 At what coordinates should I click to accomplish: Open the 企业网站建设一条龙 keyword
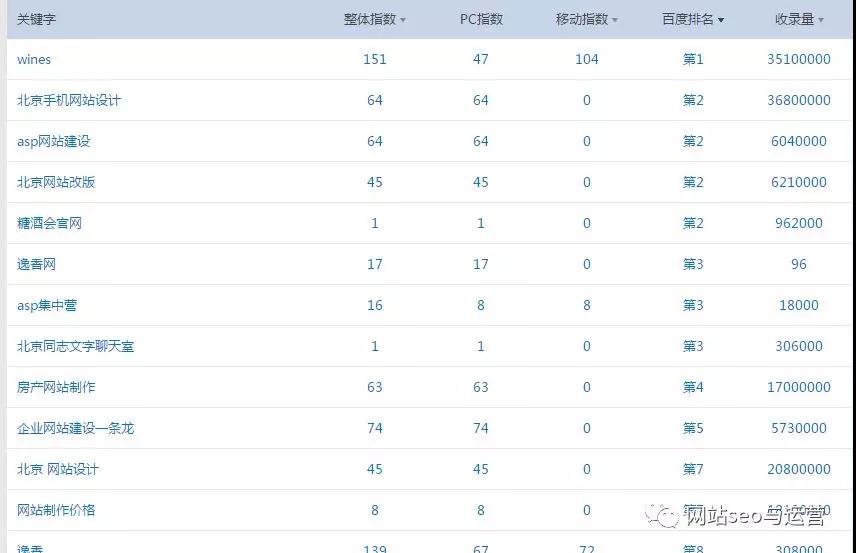[x=75, y=428]
